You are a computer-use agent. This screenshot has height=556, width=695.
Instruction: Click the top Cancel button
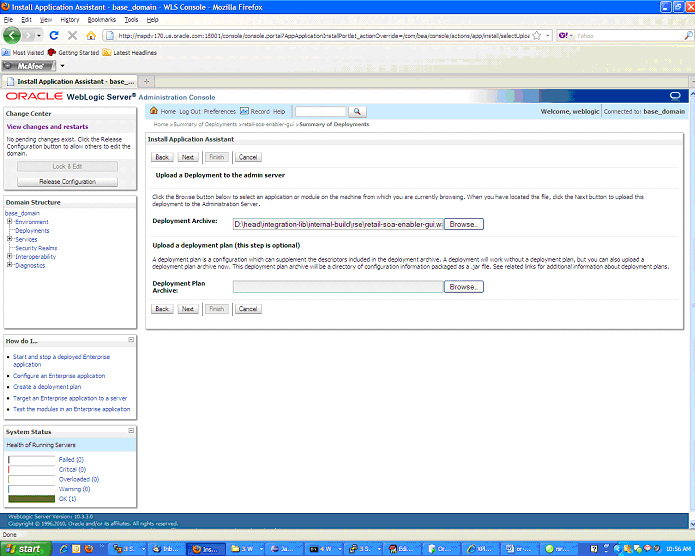[x=248, y=157]
